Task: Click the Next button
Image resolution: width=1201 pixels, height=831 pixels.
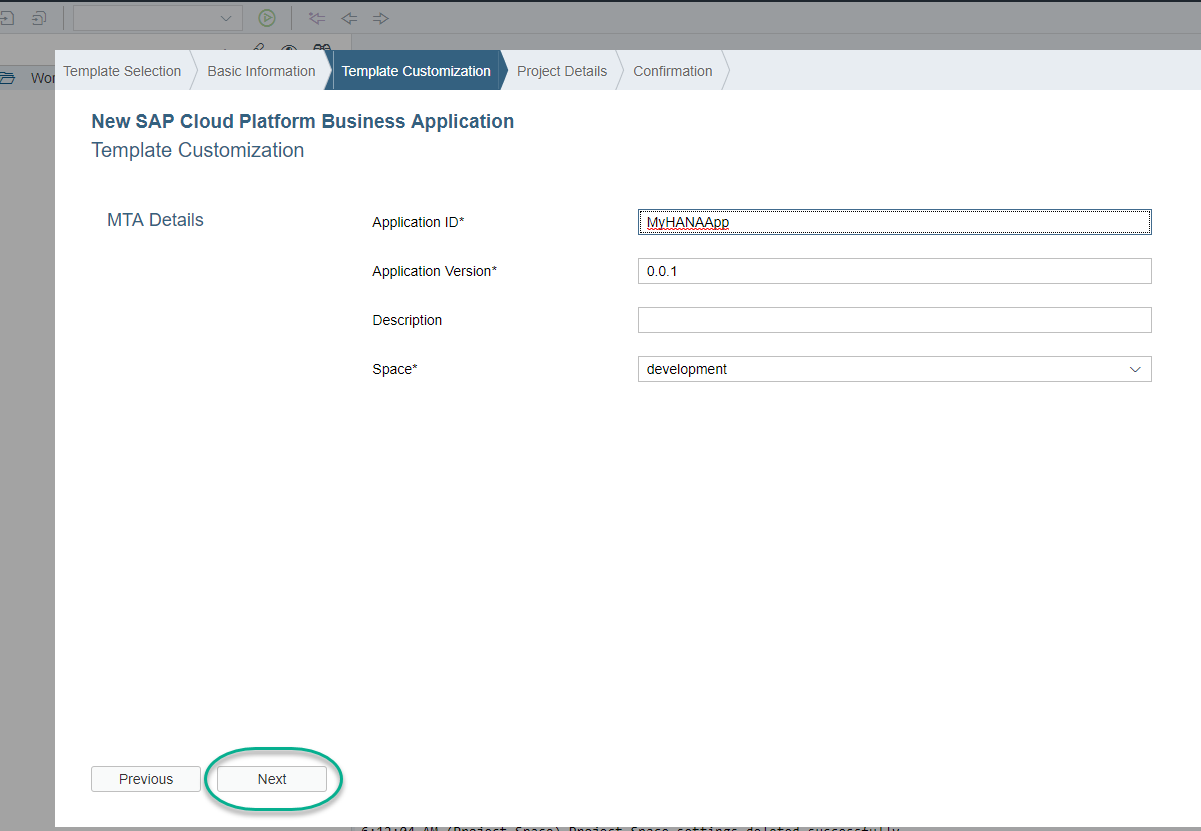Action: click(272, 779)
